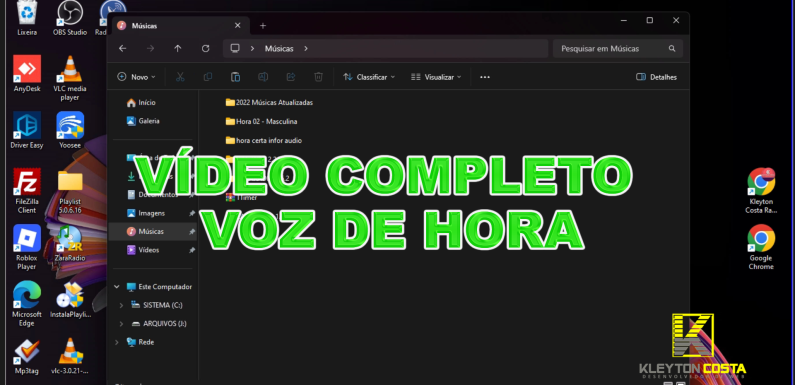Viewport: 795px width, 385px height.
Task: Open the Novo dropdown menu
Action: pyautogui.click(x=136, y=77)
